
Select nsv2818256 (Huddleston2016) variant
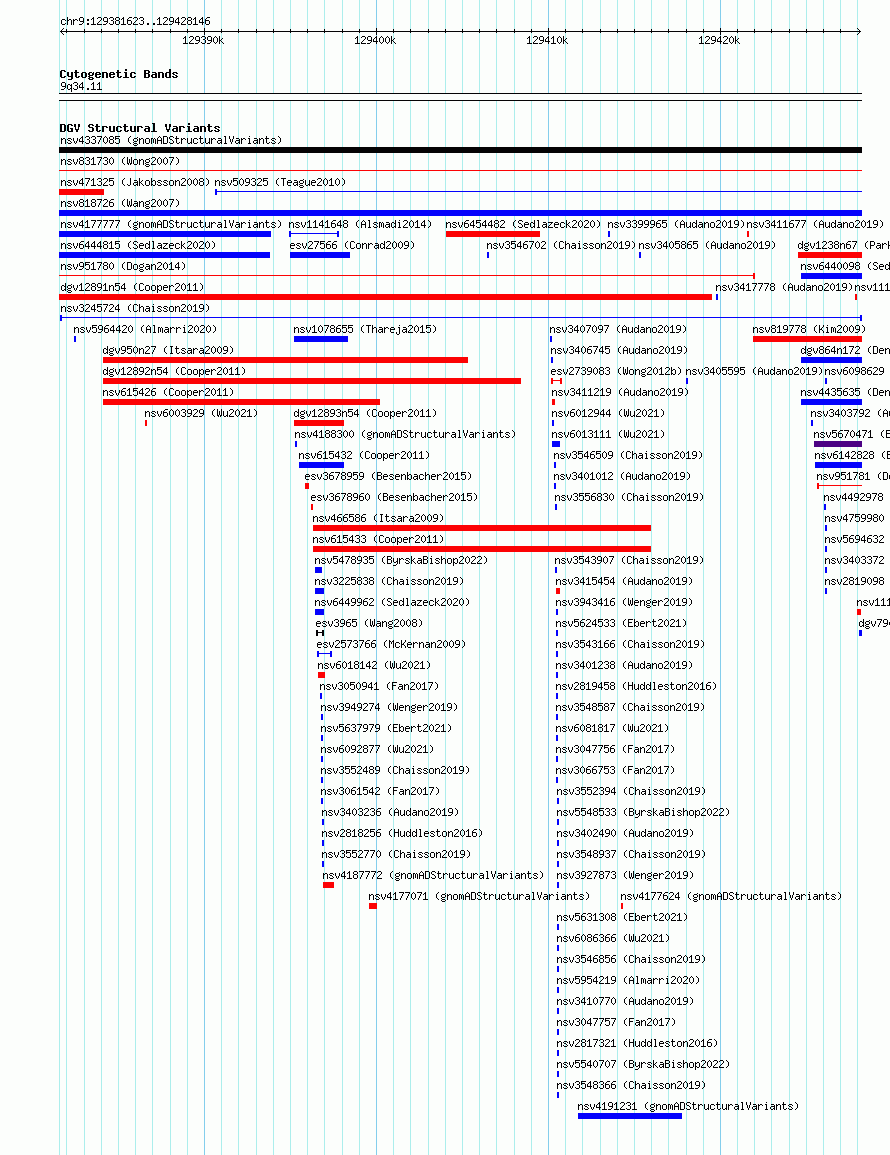[402, 833]
